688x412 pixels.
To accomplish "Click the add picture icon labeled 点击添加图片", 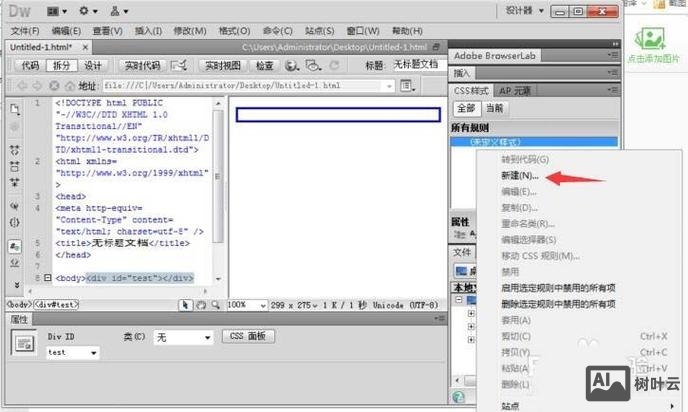I will pos(651,39).
